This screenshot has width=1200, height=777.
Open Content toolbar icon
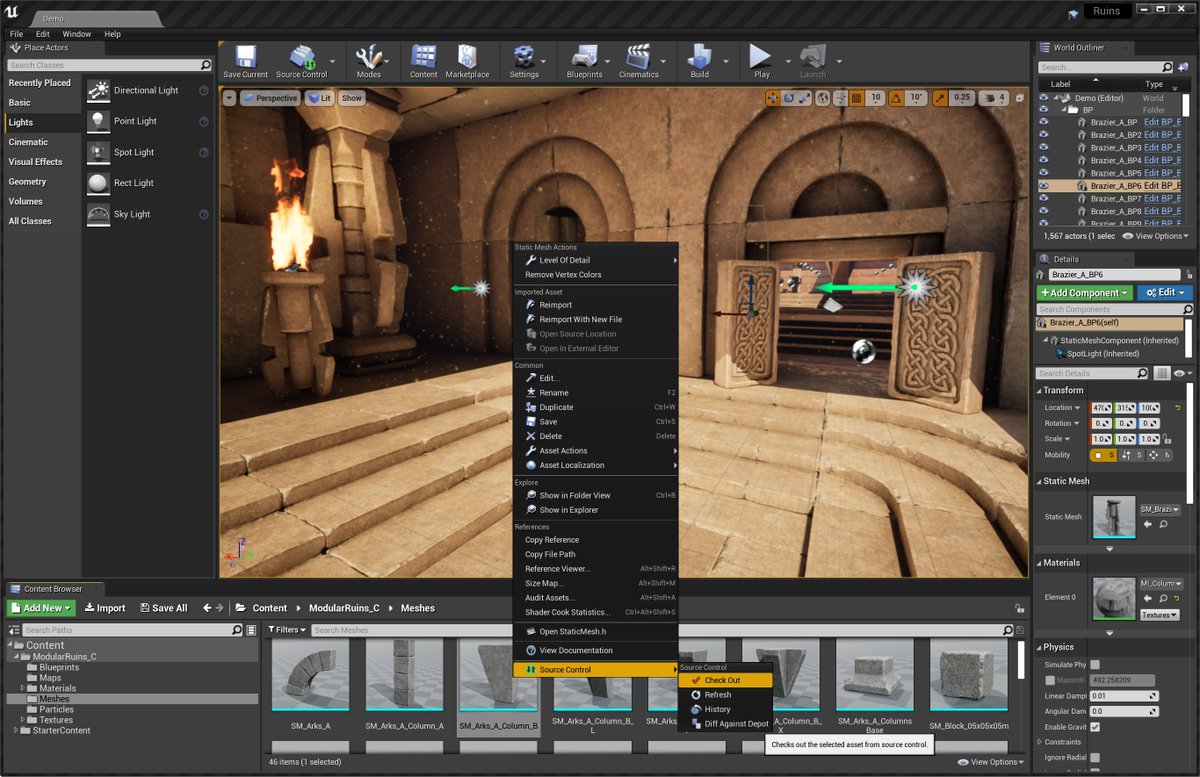[423, 61]
